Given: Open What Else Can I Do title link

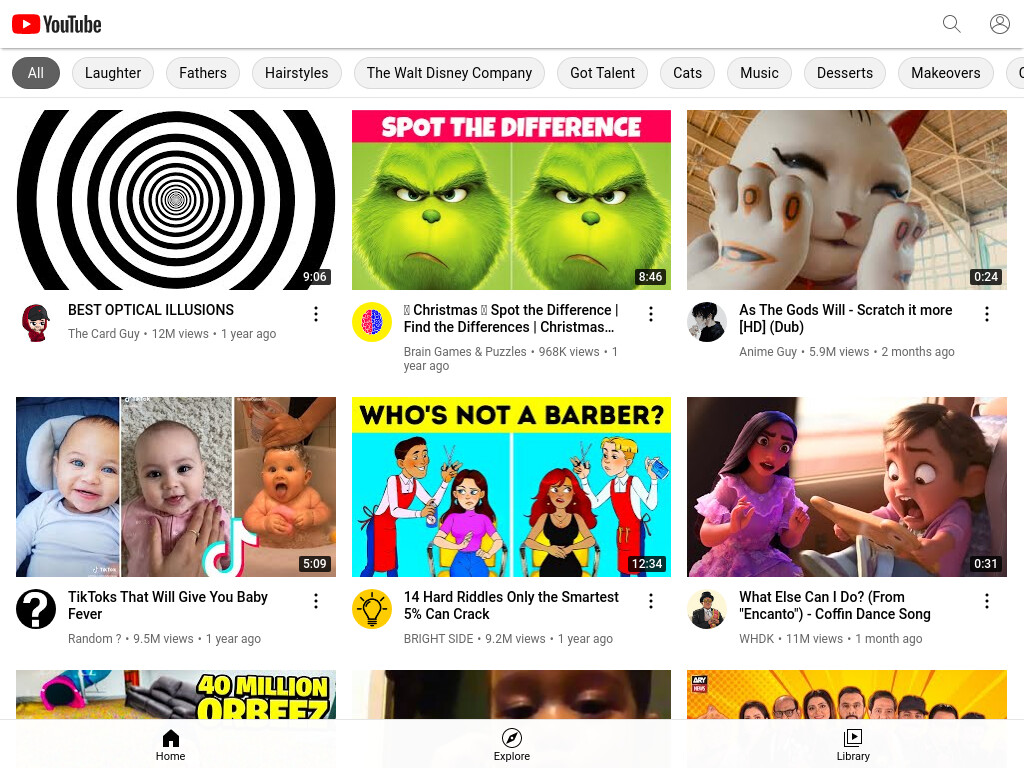Looking at the screenshot, I should pyautogui.click(x=835, y=605).
